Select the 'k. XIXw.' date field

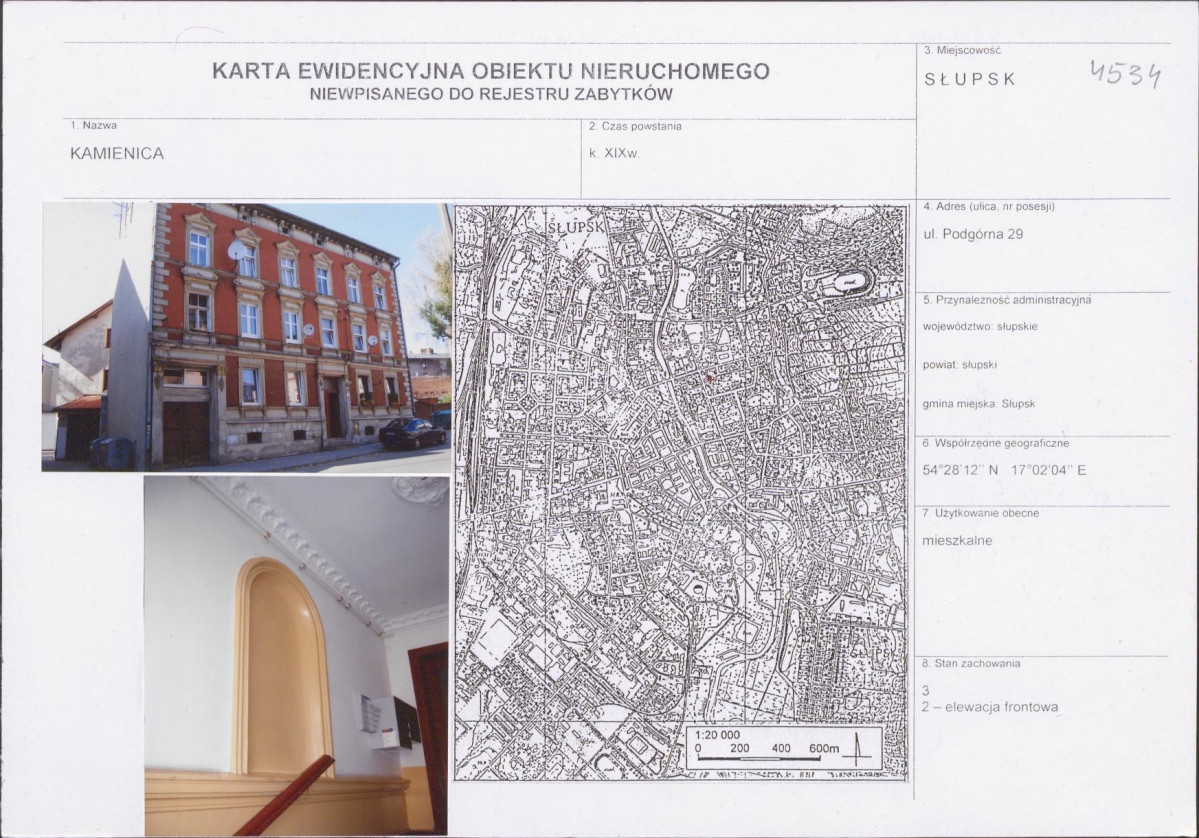(614, 153)
